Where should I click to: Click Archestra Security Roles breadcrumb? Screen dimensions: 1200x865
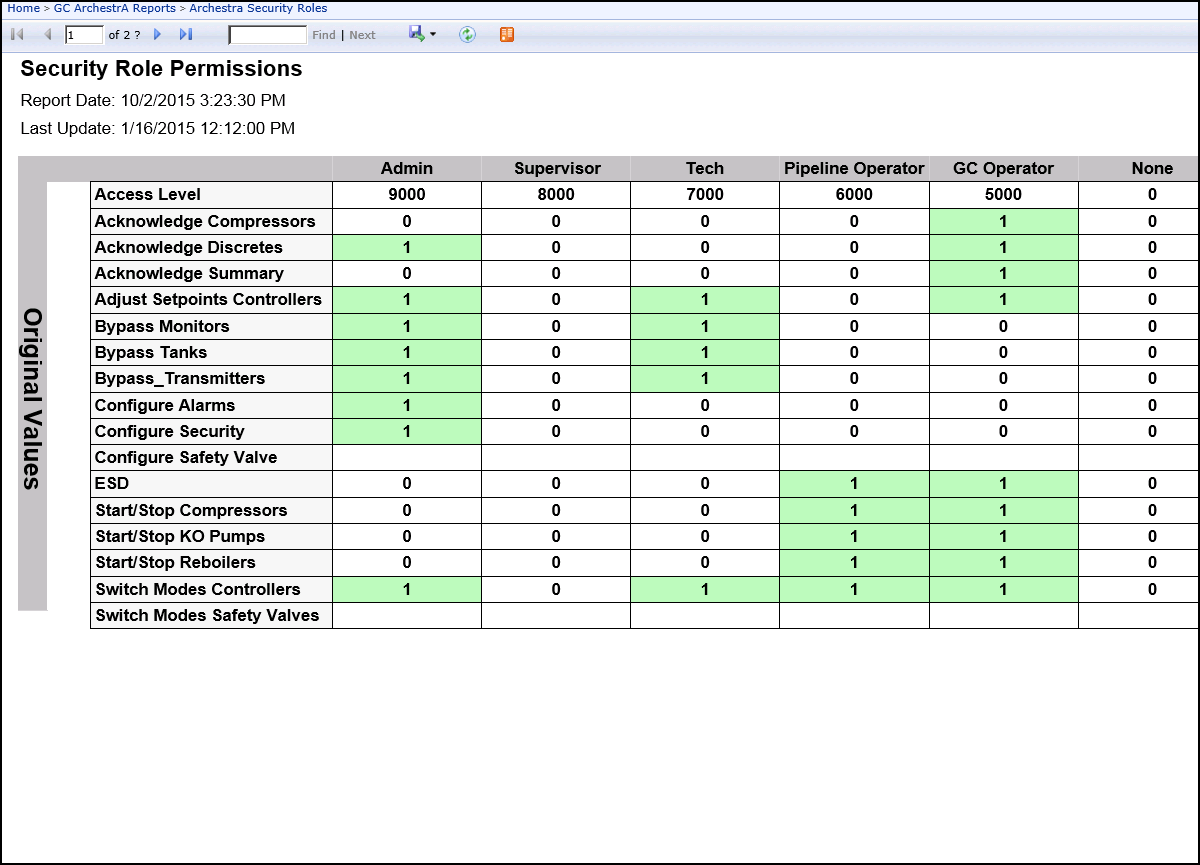tap(258, 8)
